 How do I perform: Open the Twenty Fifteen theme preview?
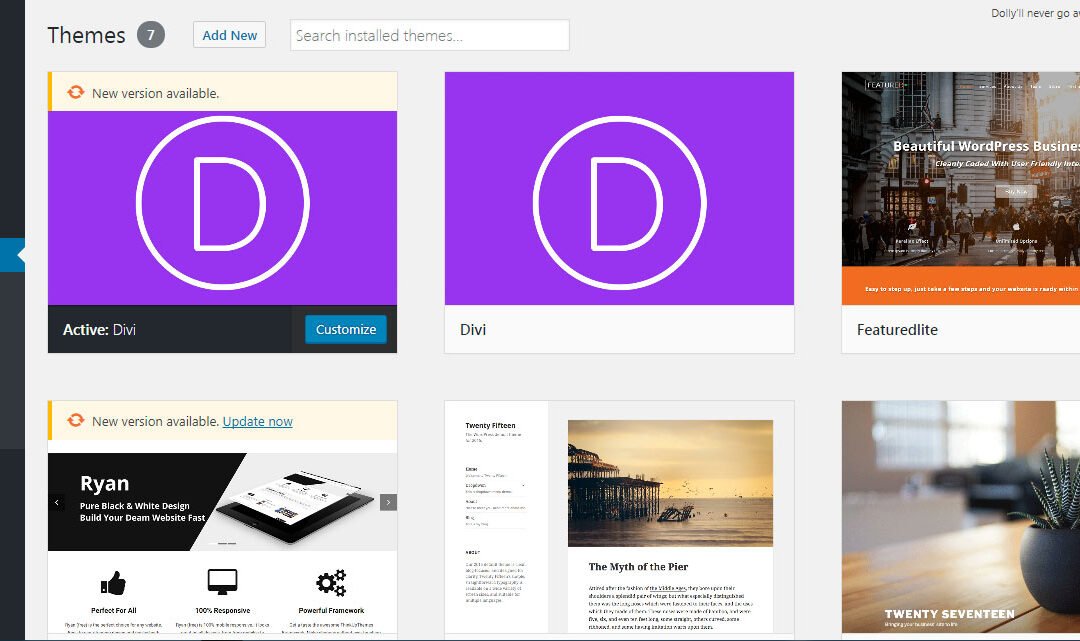pos(619,520)
